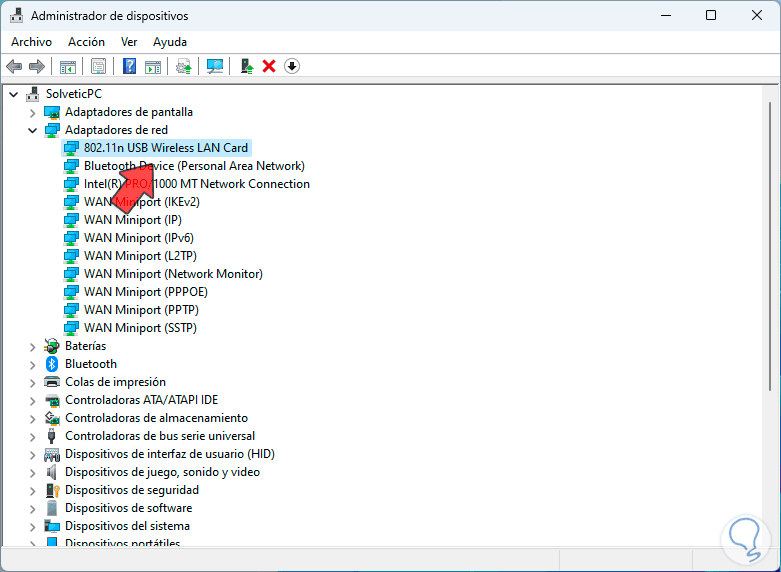Image resolution: width=781 pixels, height=572 pixels.
Task: Click the Bluetooth category icon
Action: (52, 364)
